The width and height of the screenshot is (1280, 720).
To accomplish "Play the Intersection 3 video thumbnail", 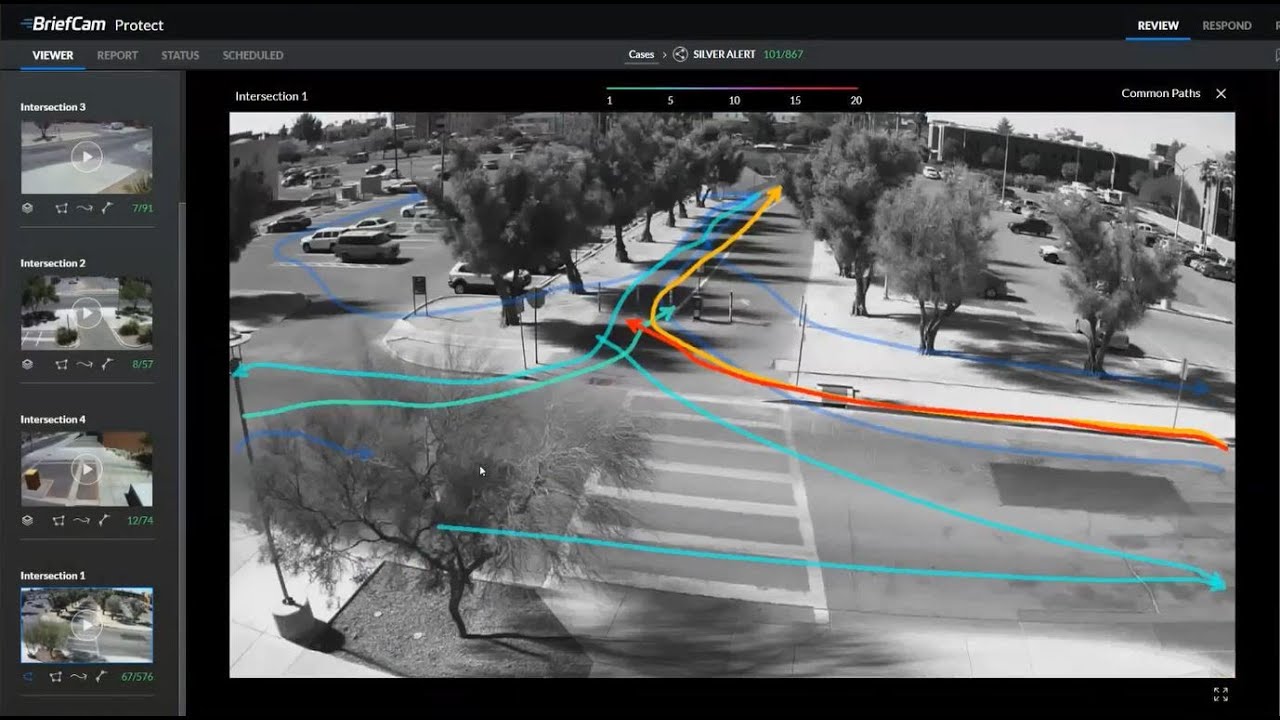I will point(86,157).
